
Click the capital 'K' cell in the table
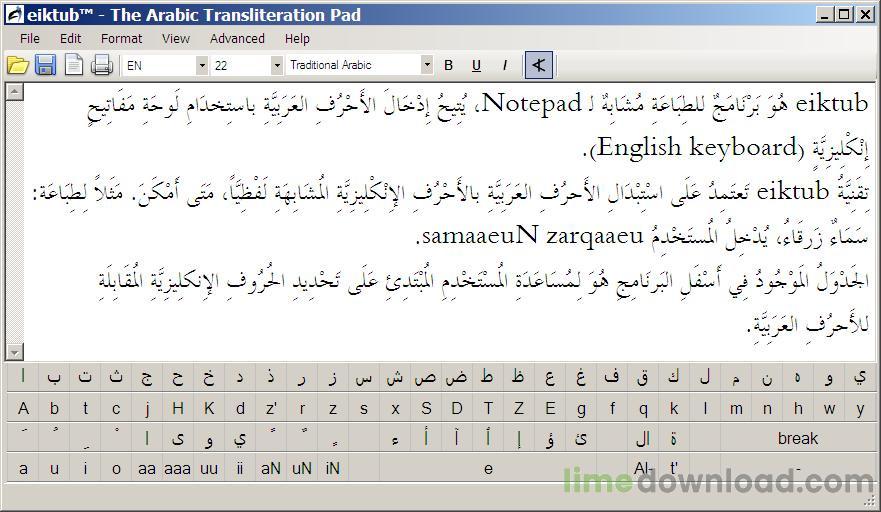click(209, 408)
